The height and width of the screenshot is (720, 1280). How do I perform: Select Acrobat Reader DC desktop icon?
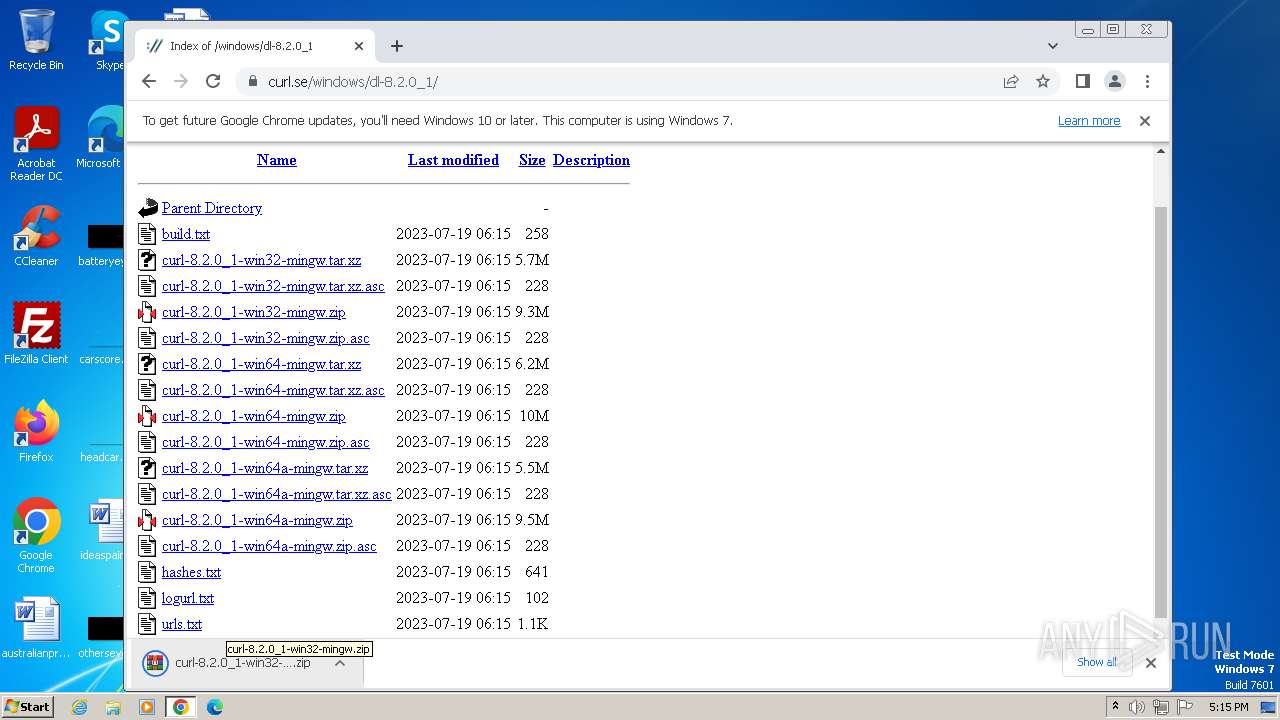click(36, 144)
